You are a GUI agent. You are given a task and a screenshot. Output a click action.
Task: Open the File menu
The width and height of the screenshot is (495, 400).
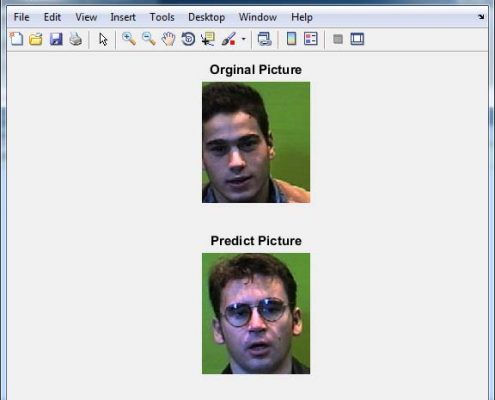click(x=22, y=17)
